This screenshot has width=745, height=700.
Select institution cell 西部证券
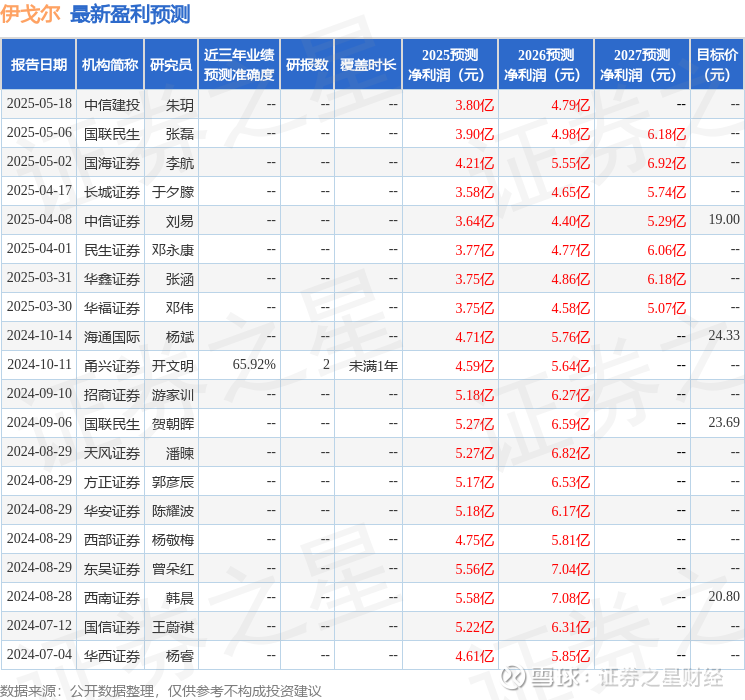pyautogui.click(x=112, y=540)
